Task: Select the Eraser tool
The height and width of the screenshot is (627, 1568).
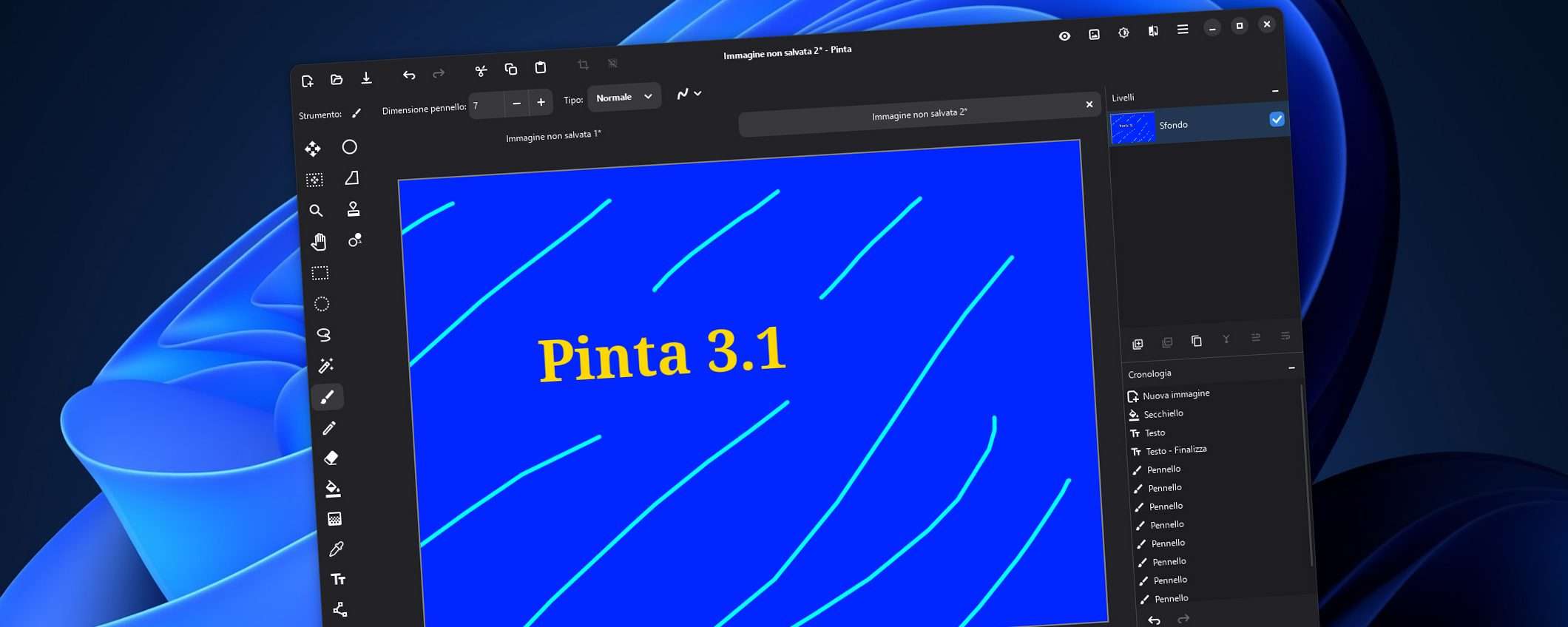Action: click(331, 458)
